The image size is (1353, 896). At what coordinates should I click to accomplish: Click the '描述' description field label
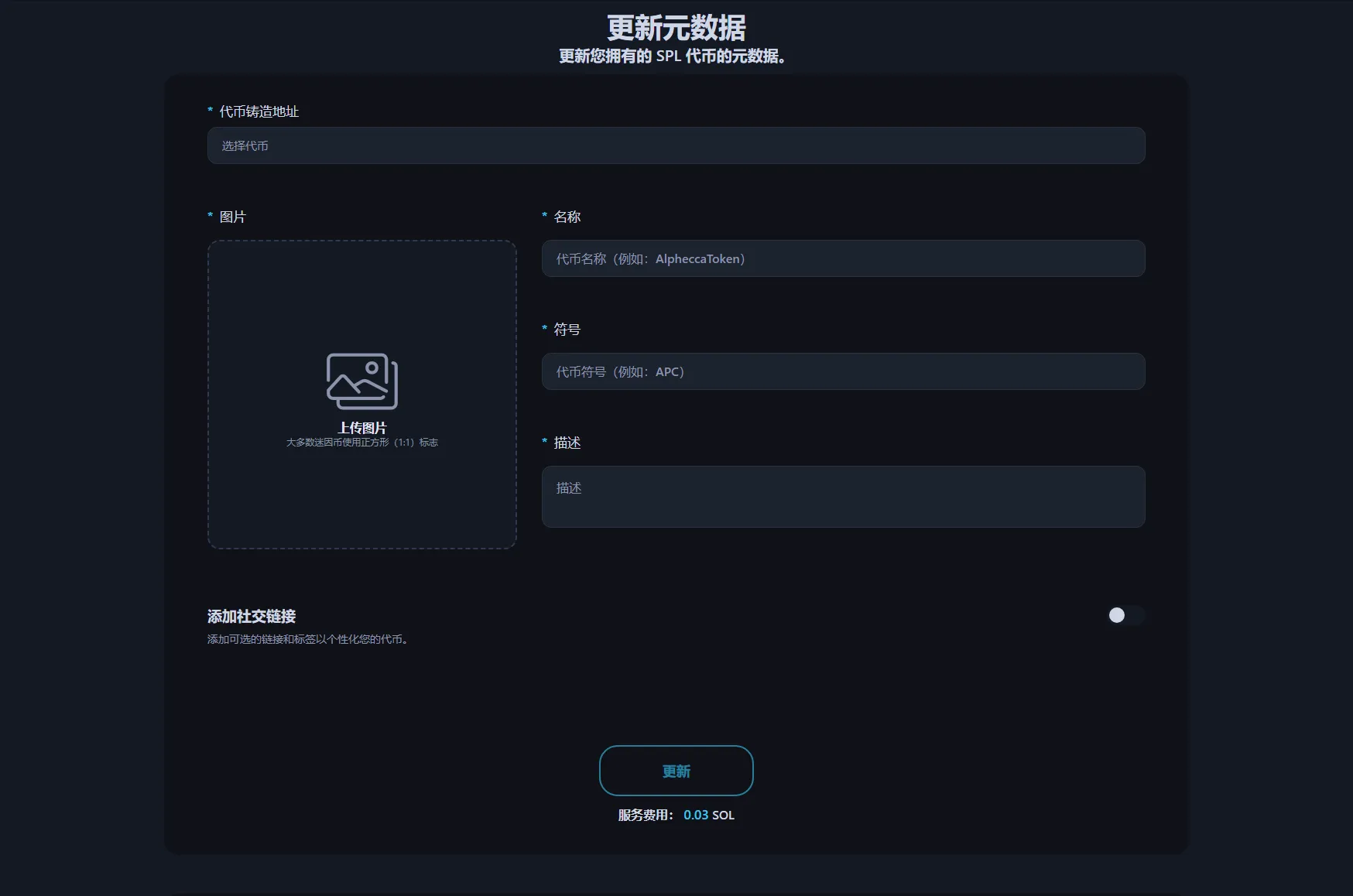(x=567, y=443)
